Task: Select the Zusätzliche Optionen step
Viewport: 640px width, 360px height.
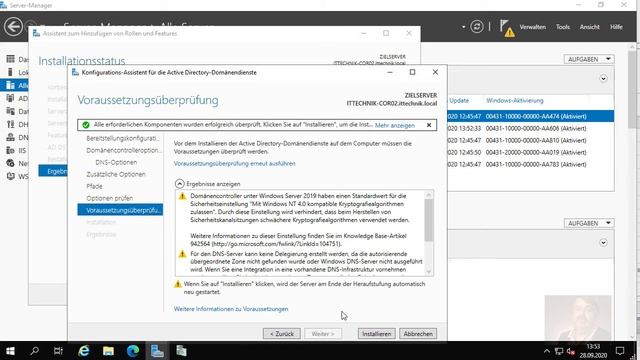Action: 116,174
